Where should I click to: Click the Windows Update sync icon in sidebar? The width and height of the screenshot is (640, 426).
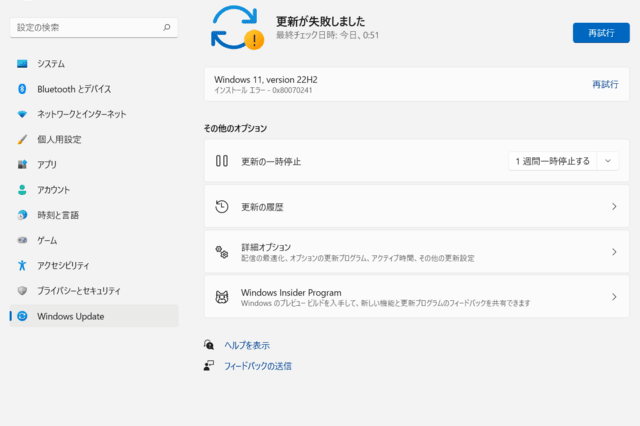(22, 316)
